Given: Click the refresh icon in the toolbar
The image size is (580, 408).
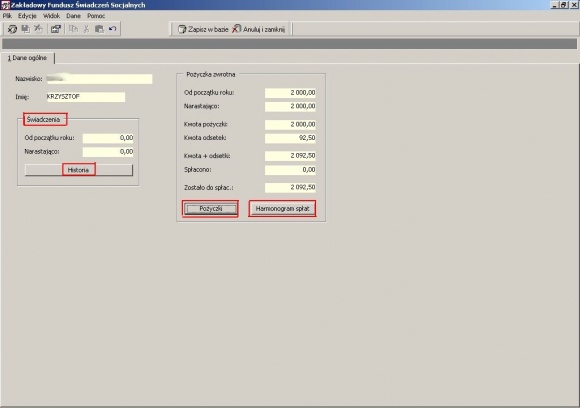Looking at the screenshot, I should click(x=12, y=29).
